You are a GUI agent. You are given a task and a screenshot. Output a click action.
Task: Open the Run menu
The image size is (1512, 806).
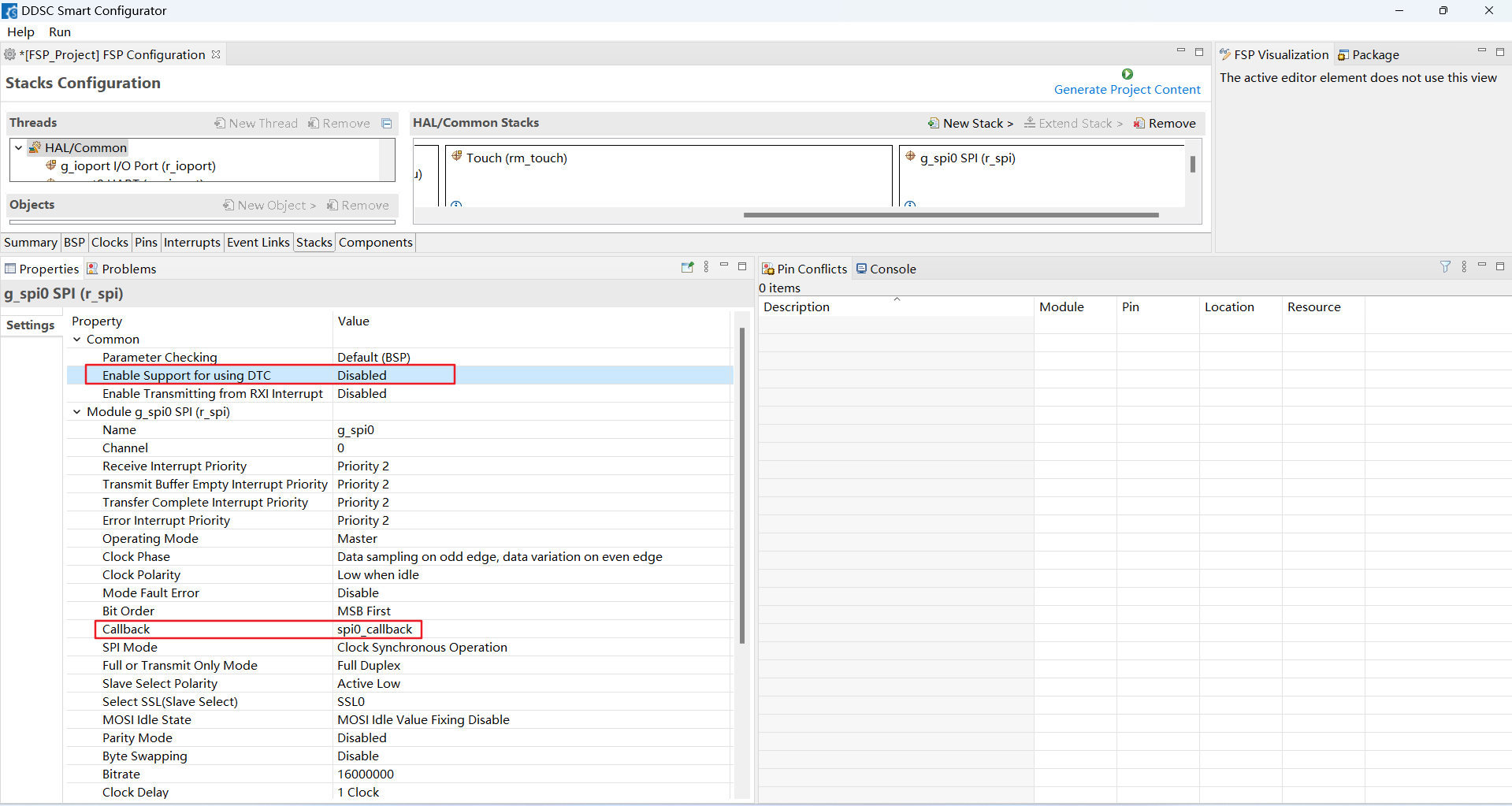pyautogui.click(x=60, y=32)
